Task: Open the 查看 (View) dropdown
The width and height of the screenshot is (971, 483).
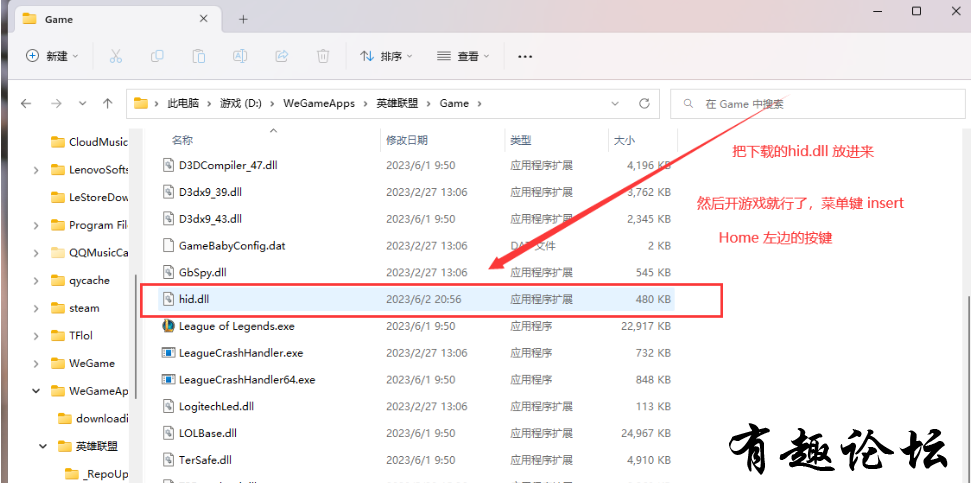Action: click(x=465, y=56)
